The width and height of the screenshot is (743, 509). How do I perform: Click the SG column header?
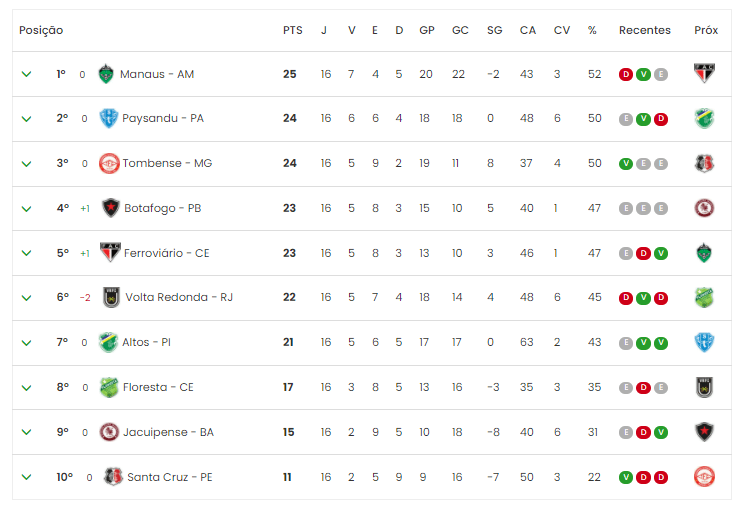(x=494, y=31)
